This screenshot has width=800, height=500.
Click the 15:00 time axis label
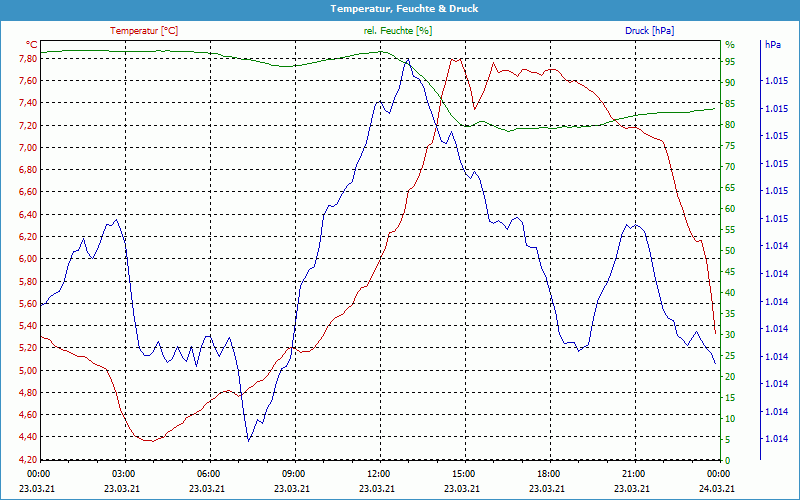(464, 473)
